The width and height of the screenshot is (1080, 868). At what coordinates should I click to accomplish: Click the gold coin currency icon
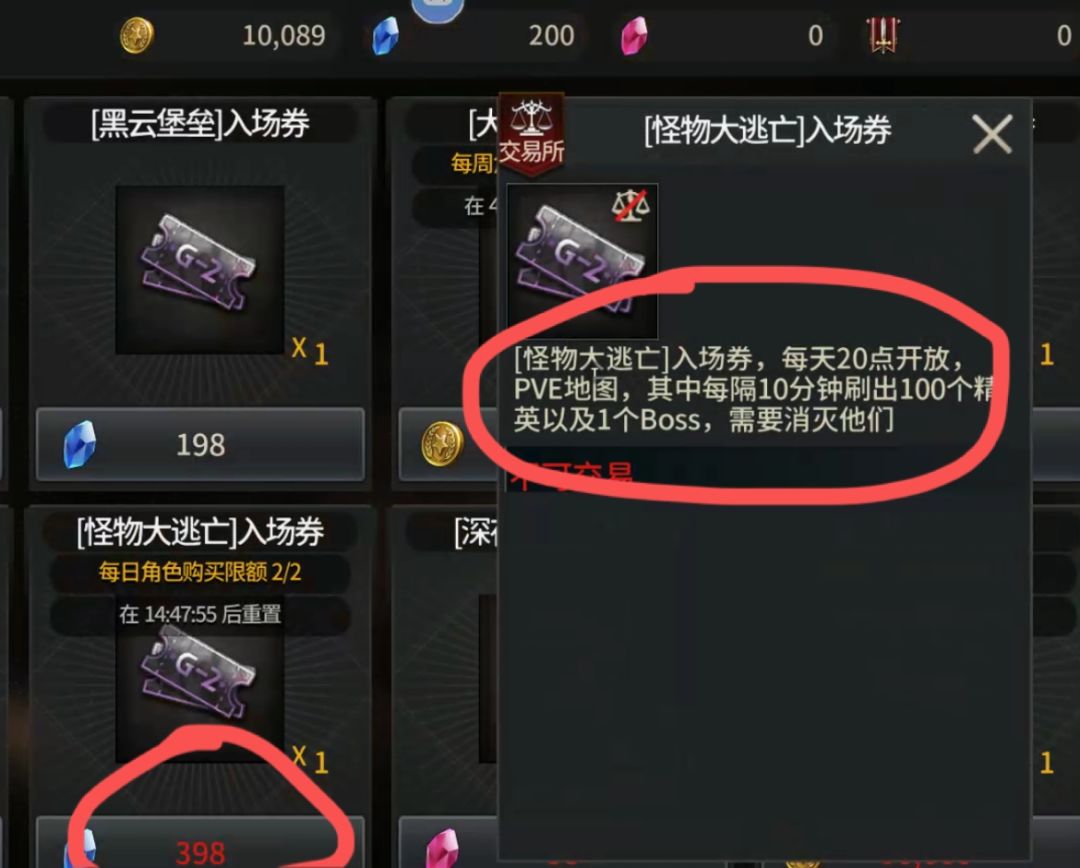pos(136,35)
